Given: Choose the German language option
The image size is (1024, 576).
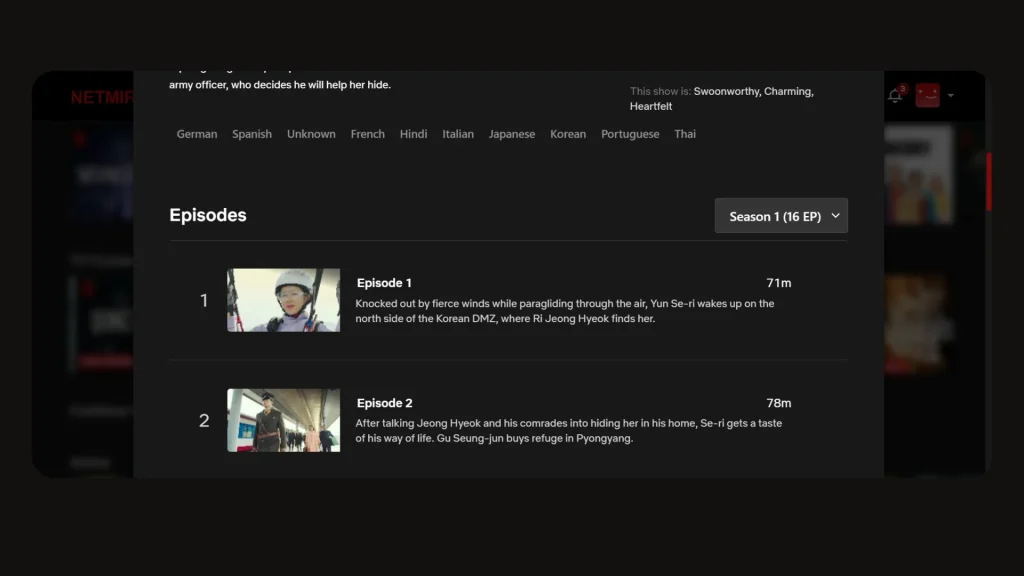Looking at the screenshot, I should (197, 134).
